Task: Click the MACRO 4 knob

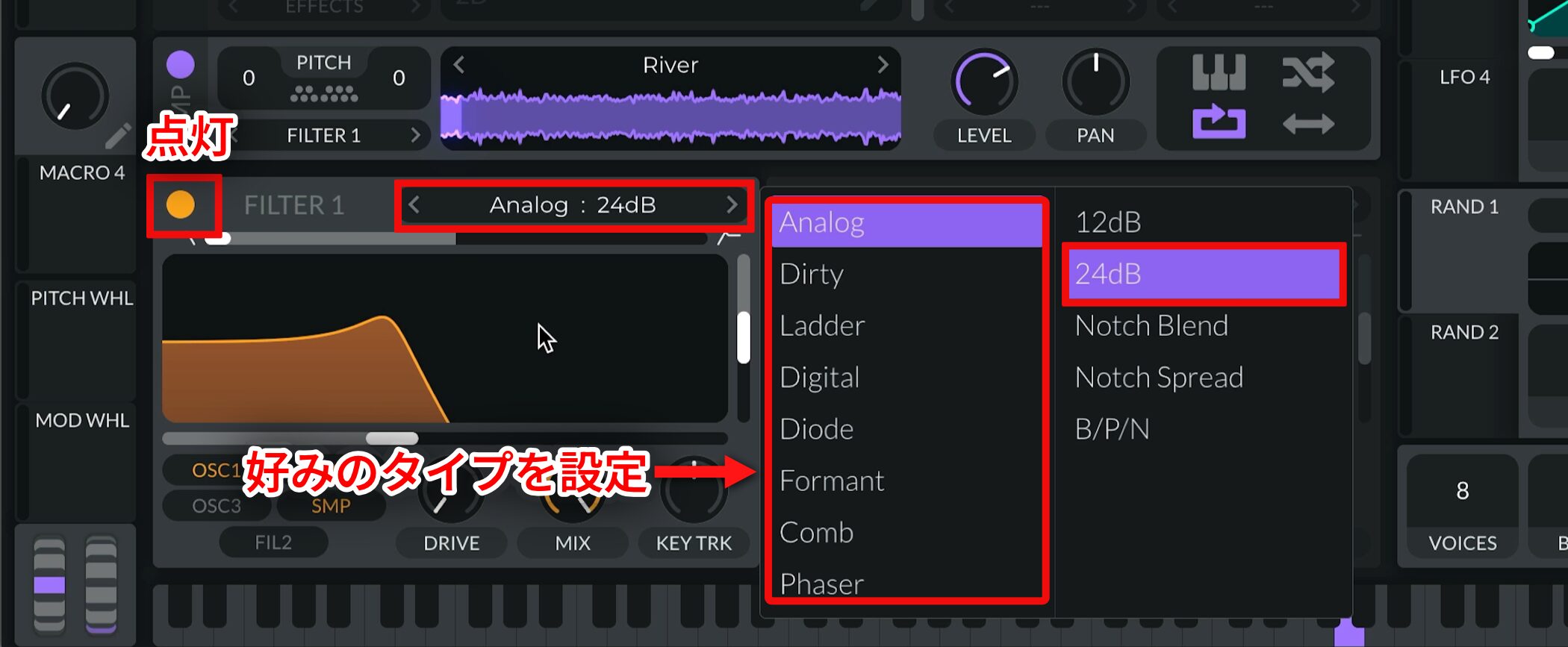Action: click(x=75, y=96)
